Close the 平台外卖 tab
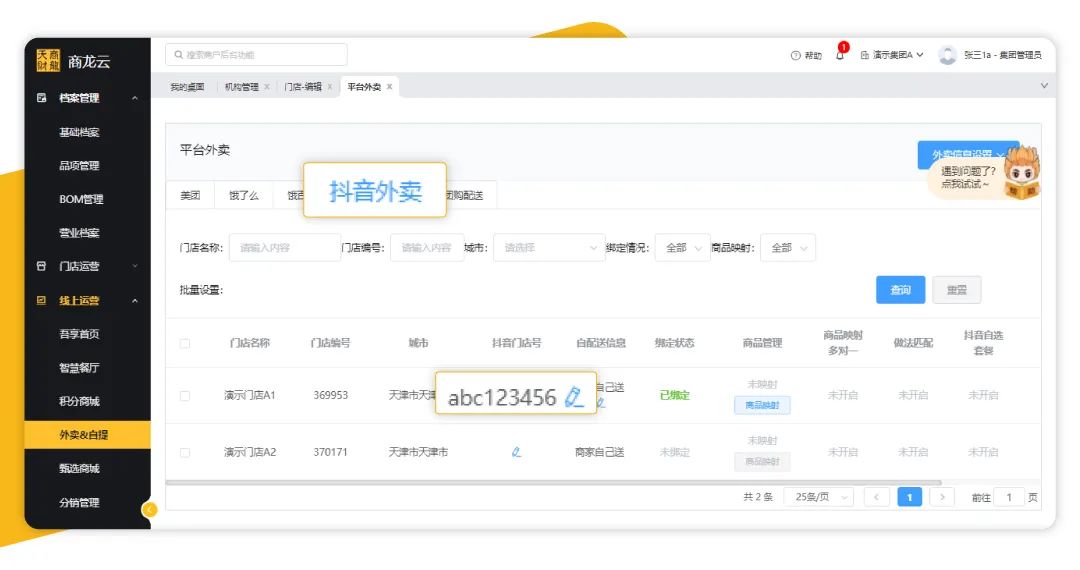This screenshot has height=570, width=1080. 389,87
